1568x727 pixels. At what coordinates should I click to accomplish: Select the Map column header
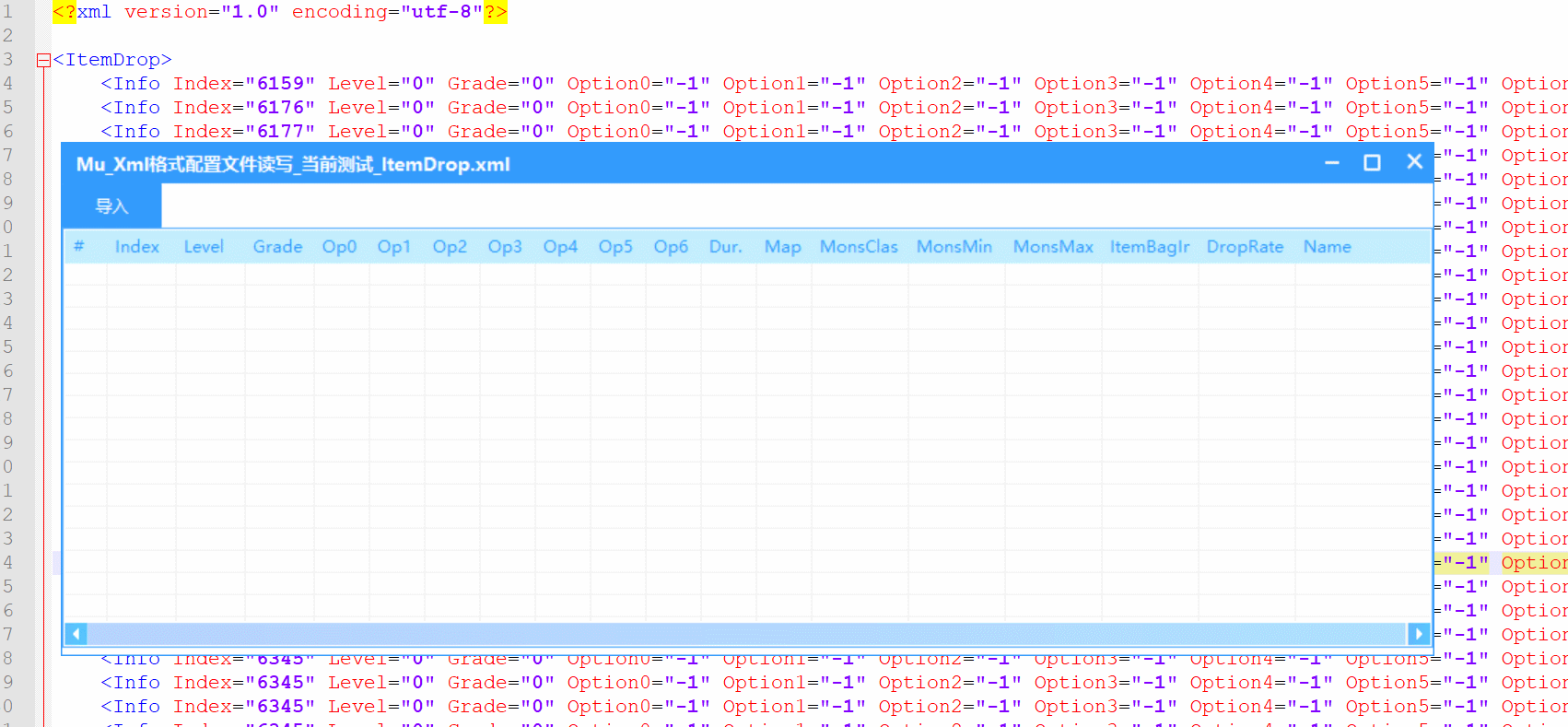coord(782,247)
